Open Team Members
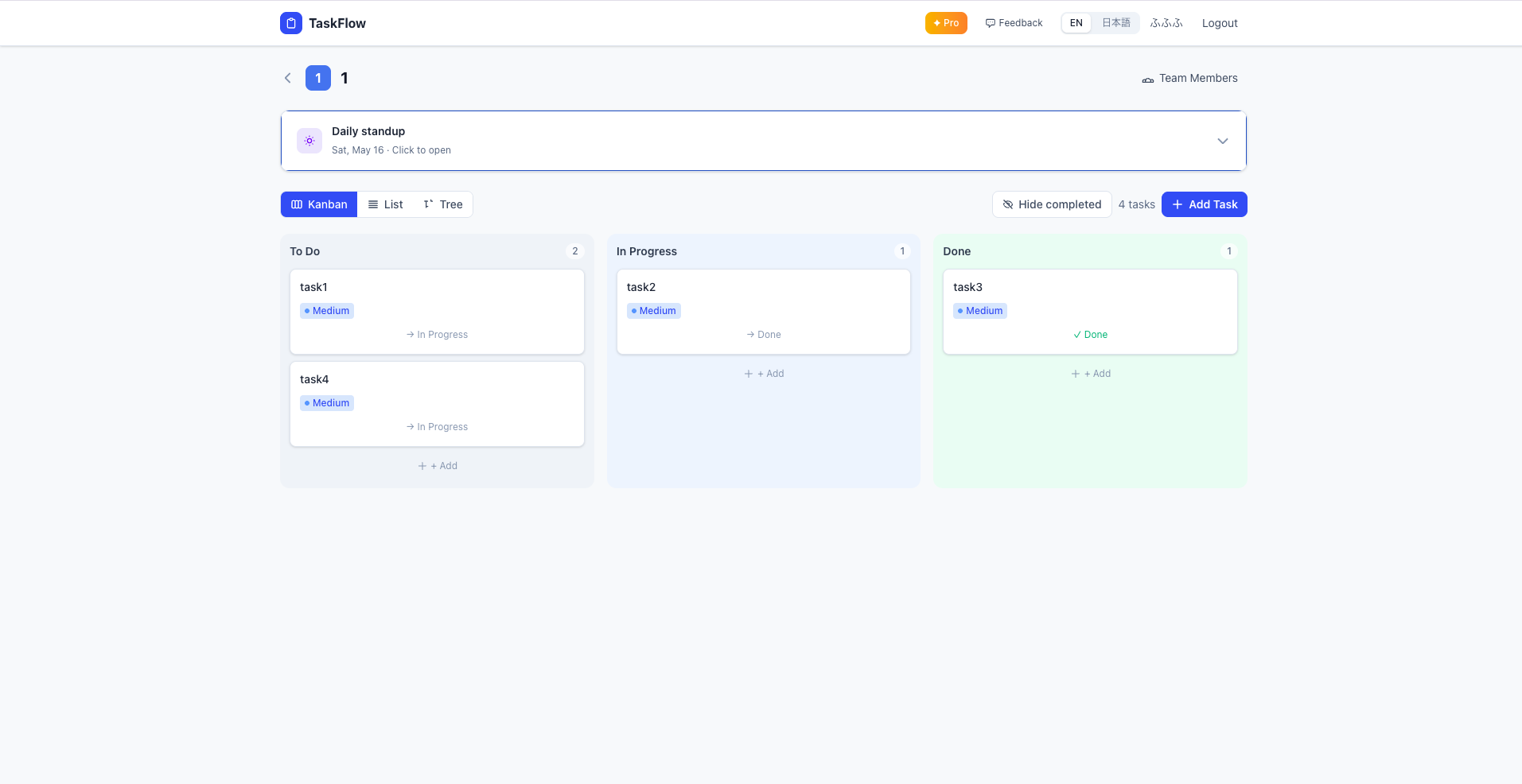 1190,78
